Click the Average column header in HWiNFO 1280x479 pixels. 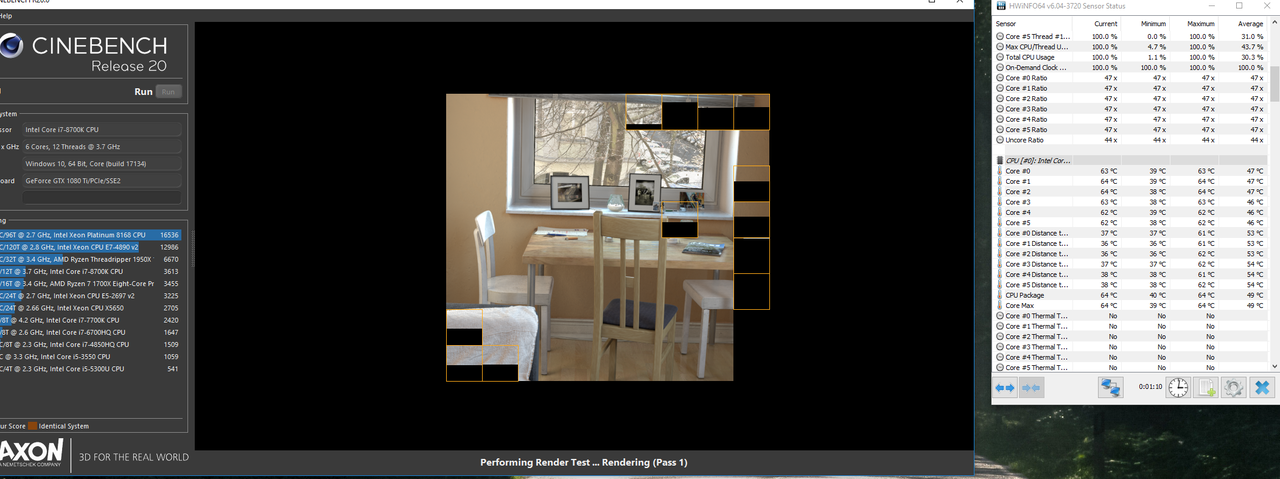tap(1243, 22)
